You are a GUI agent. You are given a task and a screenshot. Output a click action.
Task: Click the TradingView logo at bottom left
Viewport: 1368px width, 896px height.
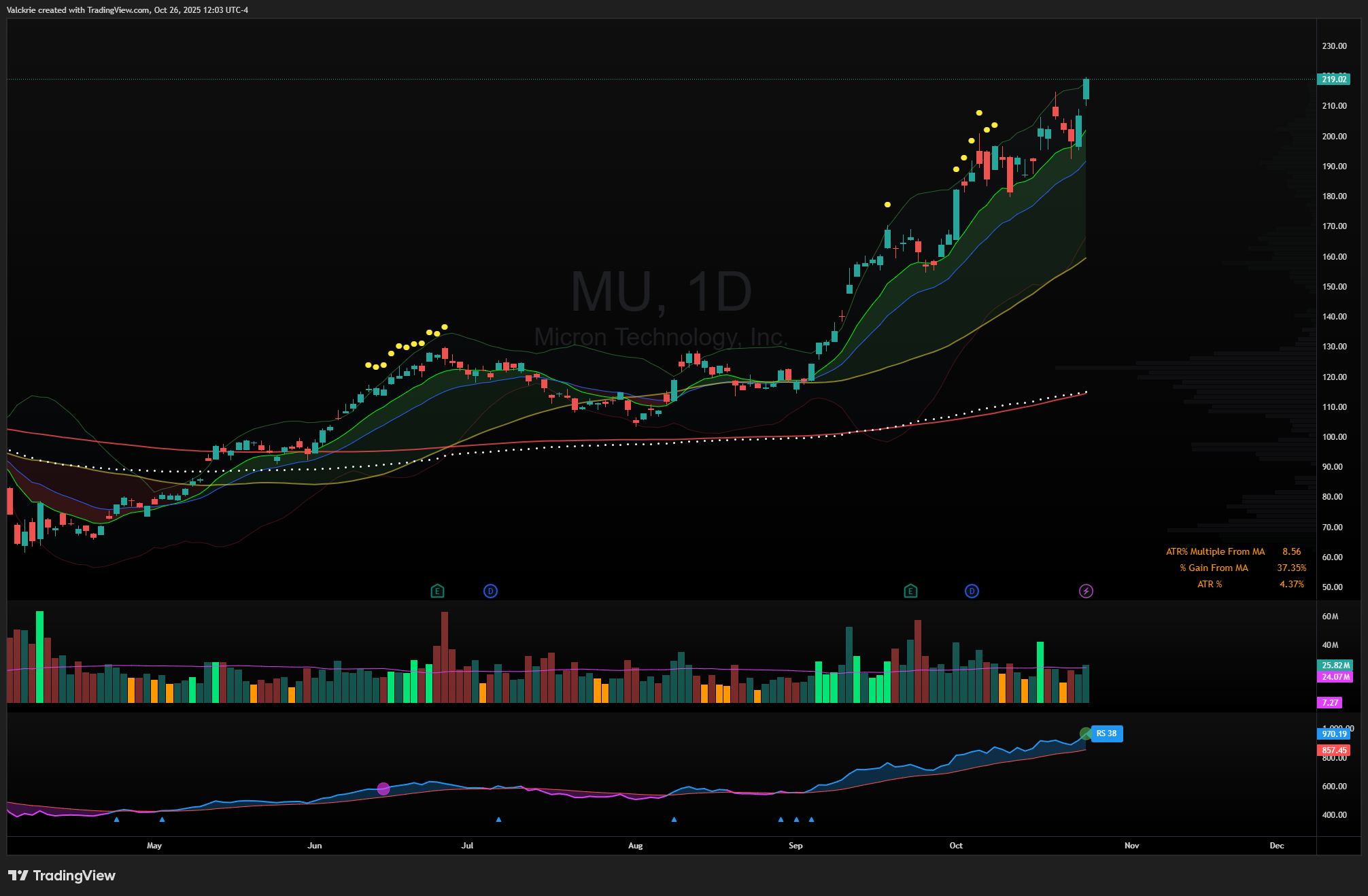62,875
